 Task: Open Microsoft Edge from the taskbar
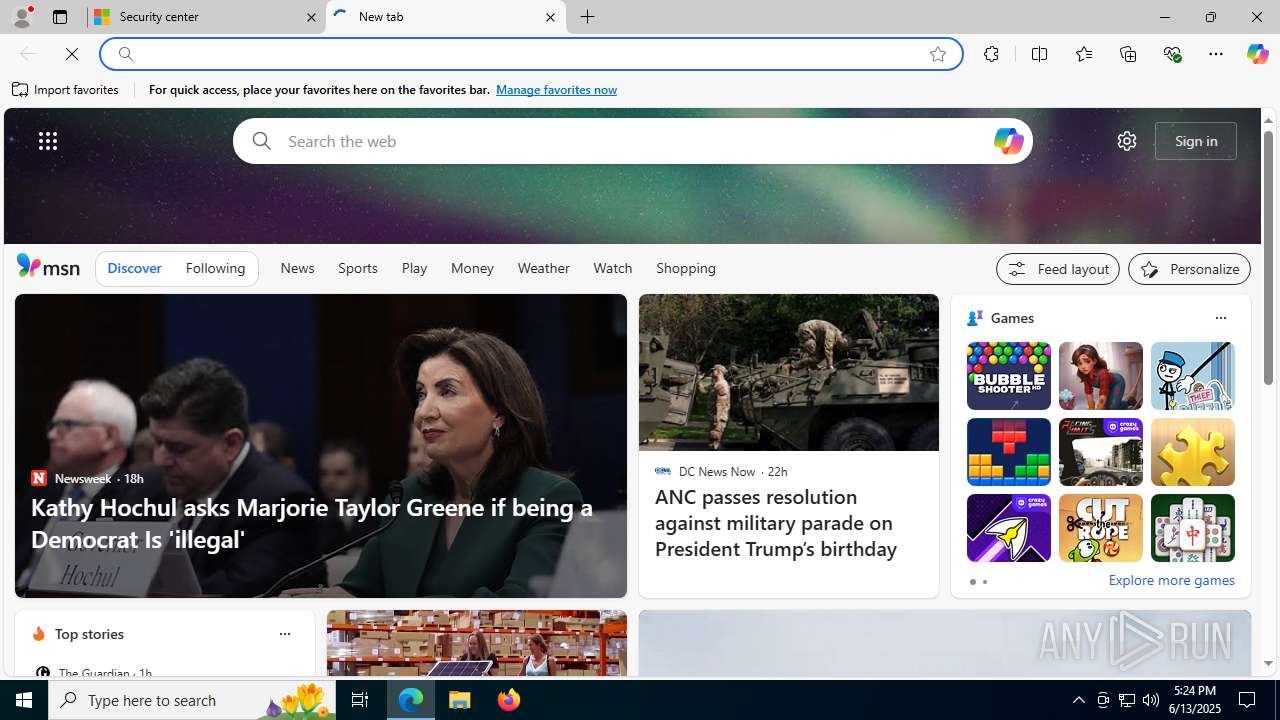tap(411, 700)
